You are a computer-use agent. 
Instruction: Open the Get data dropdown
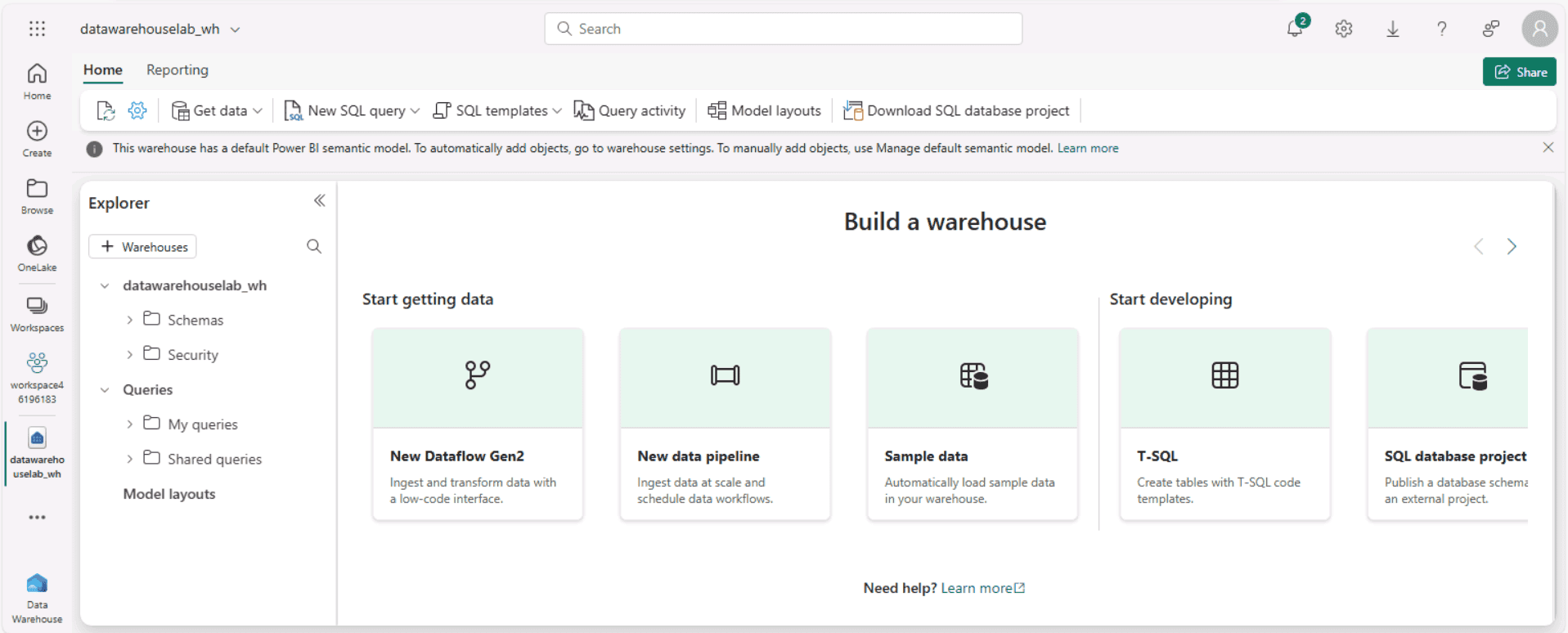(x=217, y=110)
